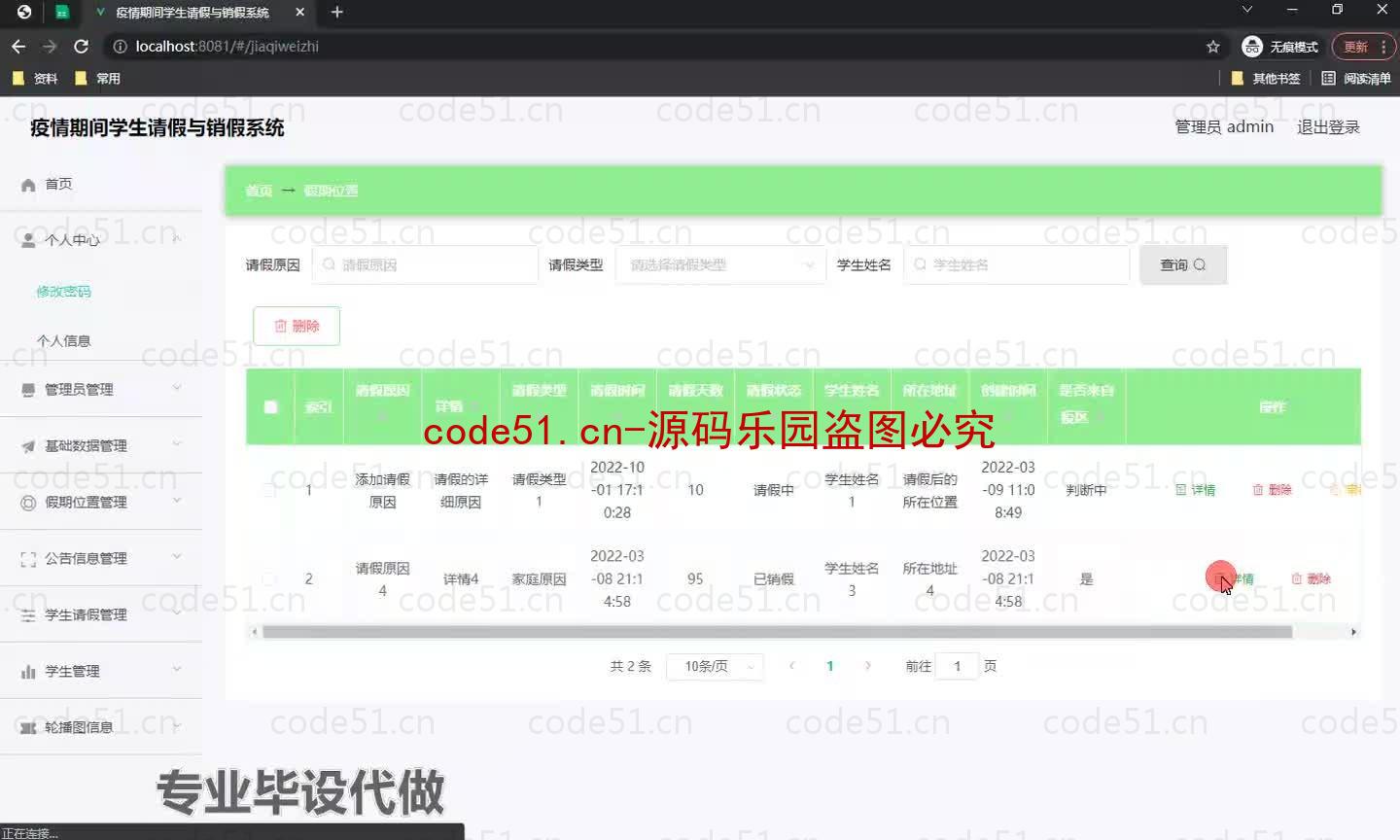Click the 学生请假管理 sidebar icon

(28, 615)
